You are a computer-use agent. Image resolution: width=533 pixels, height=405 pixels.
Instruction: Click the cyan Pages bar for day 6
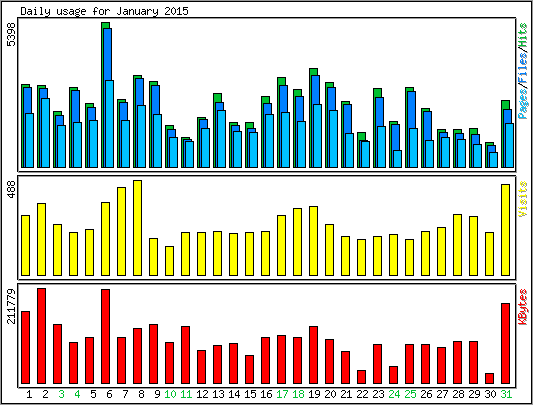tap(109, 124)
